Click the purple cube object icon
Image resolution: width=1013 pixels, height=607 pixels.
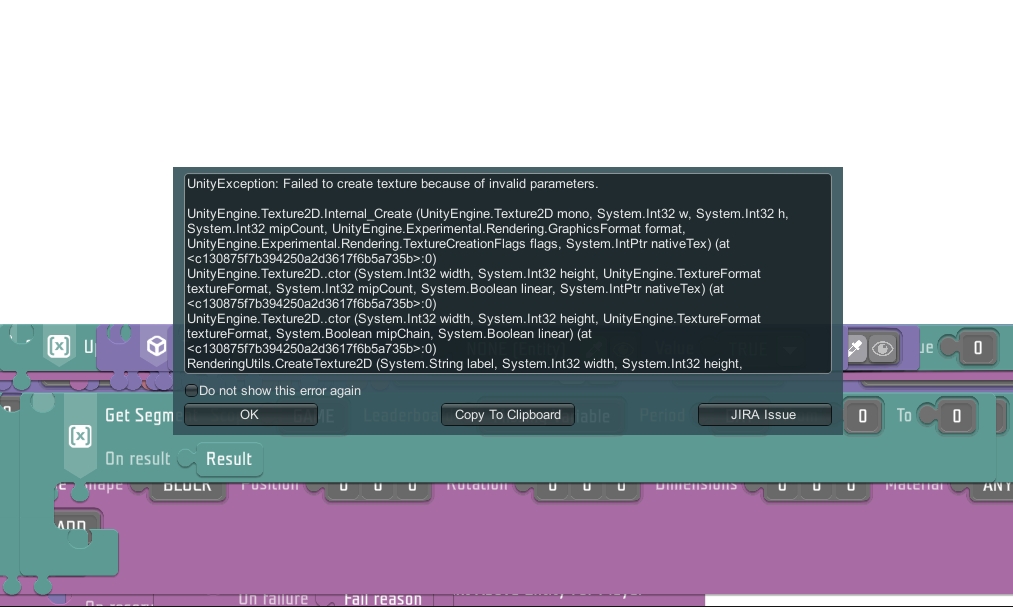(x=156, y=347)
